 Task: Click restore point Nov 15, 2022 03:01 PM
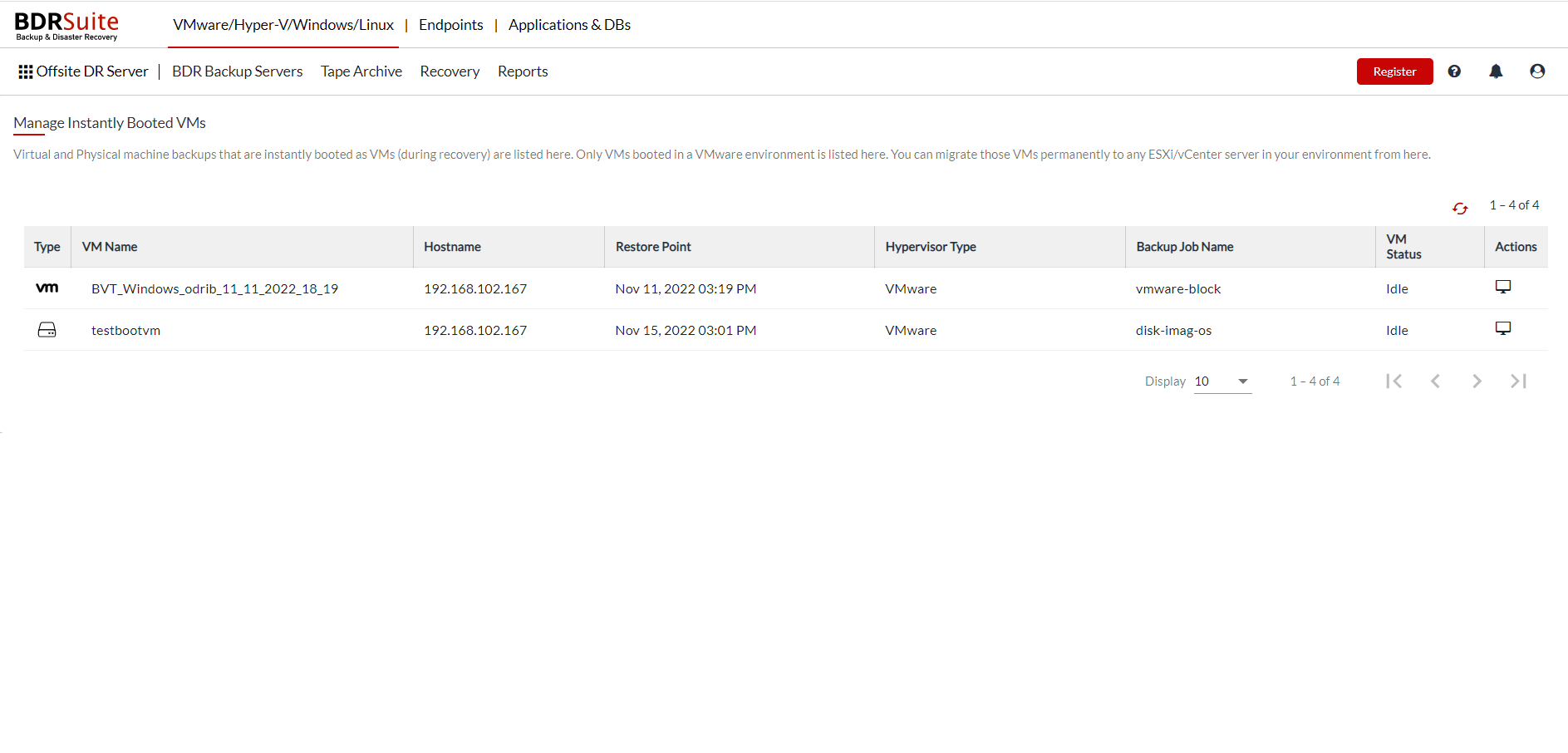pyautogui.click(x=686, y=330)
